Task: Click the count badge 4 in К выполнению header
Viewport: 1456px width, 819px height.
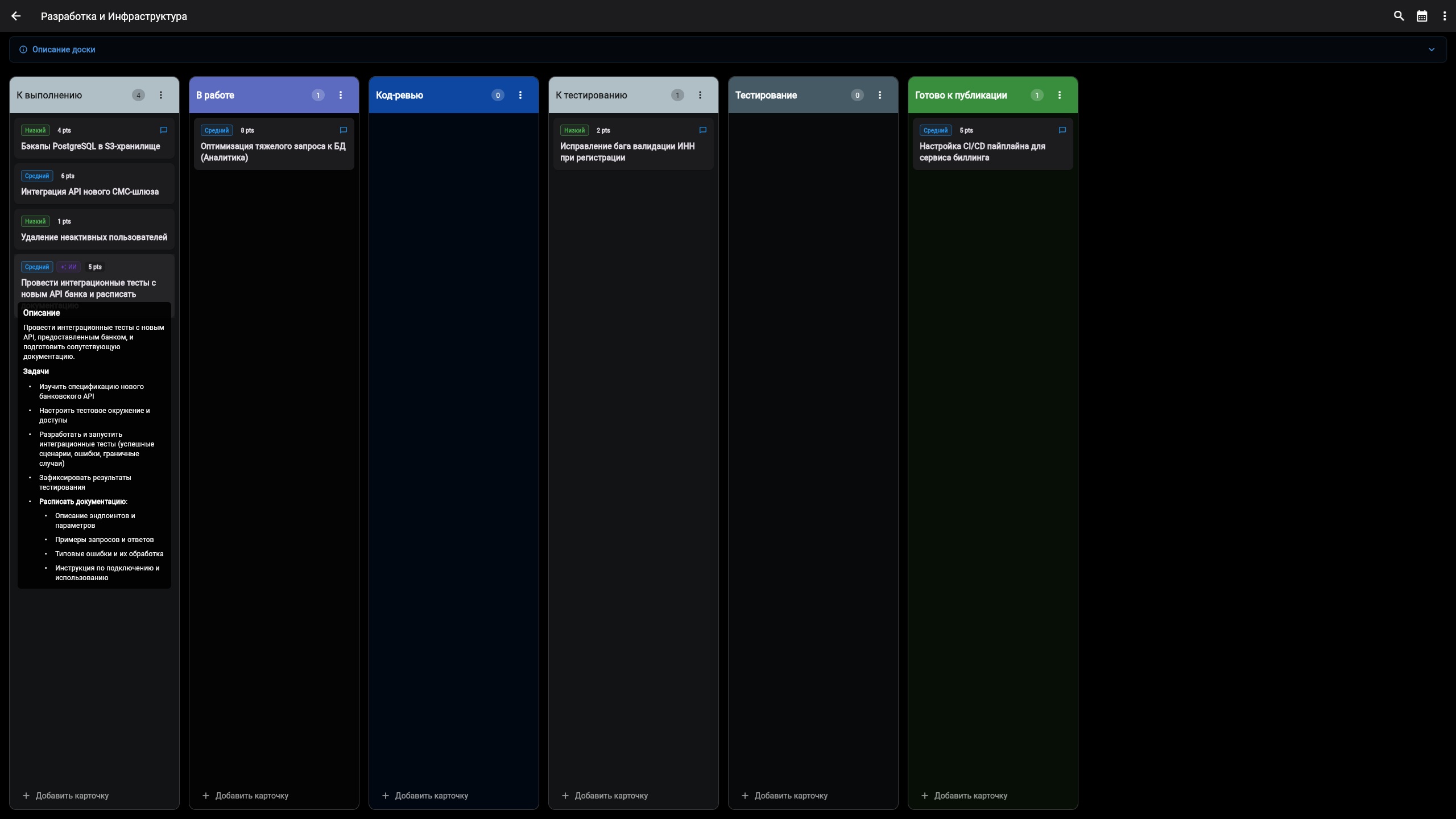Action: (138, 95)
